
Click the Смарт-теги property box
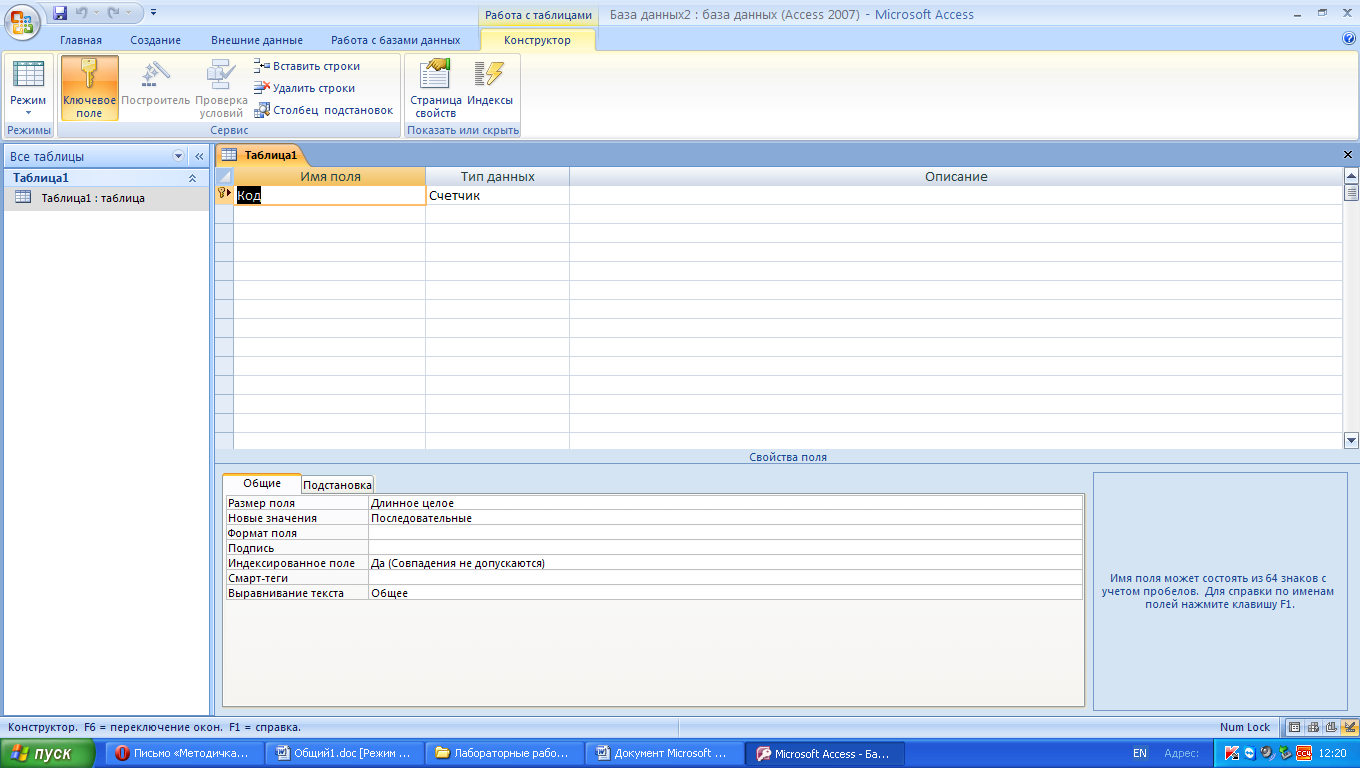pyautogui.click(x=725, y=578)
